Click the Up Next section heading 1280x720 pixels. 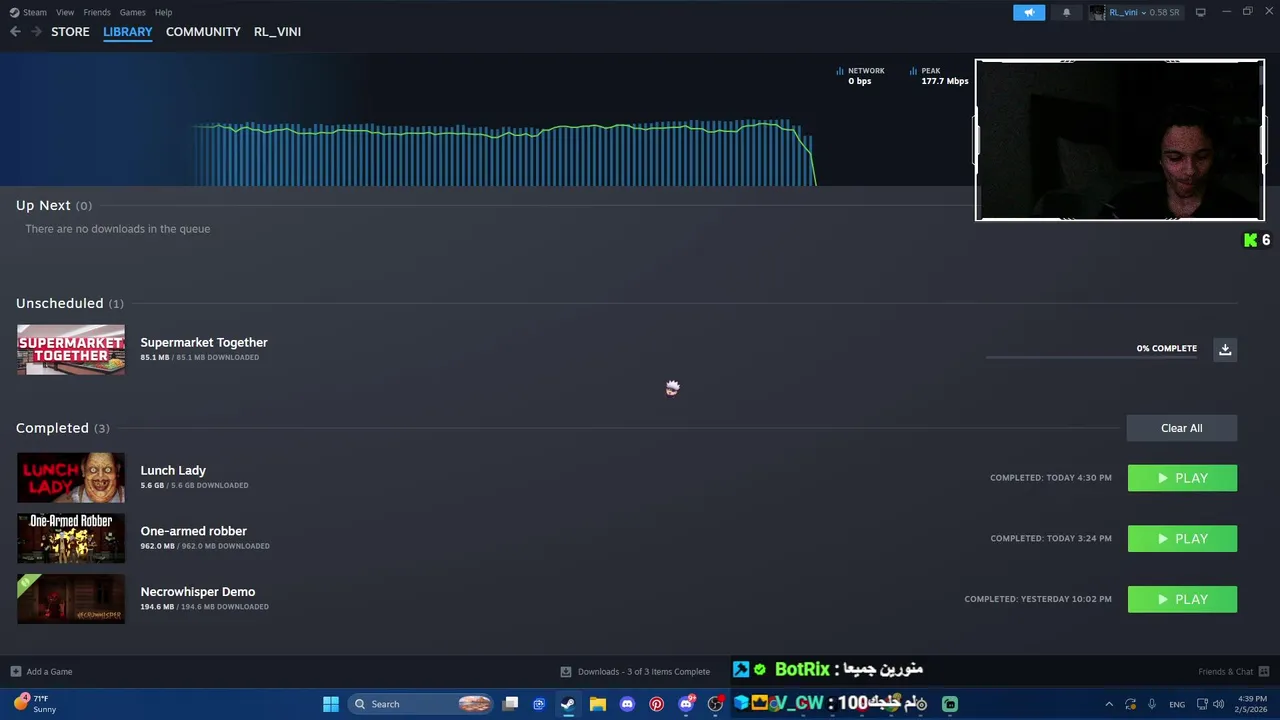(x=54, y=205)
